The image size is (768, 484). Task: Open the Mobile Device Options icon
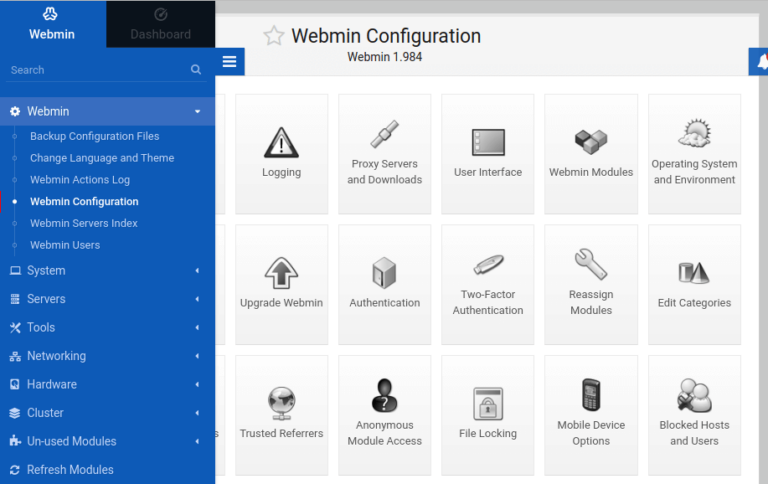591,396
